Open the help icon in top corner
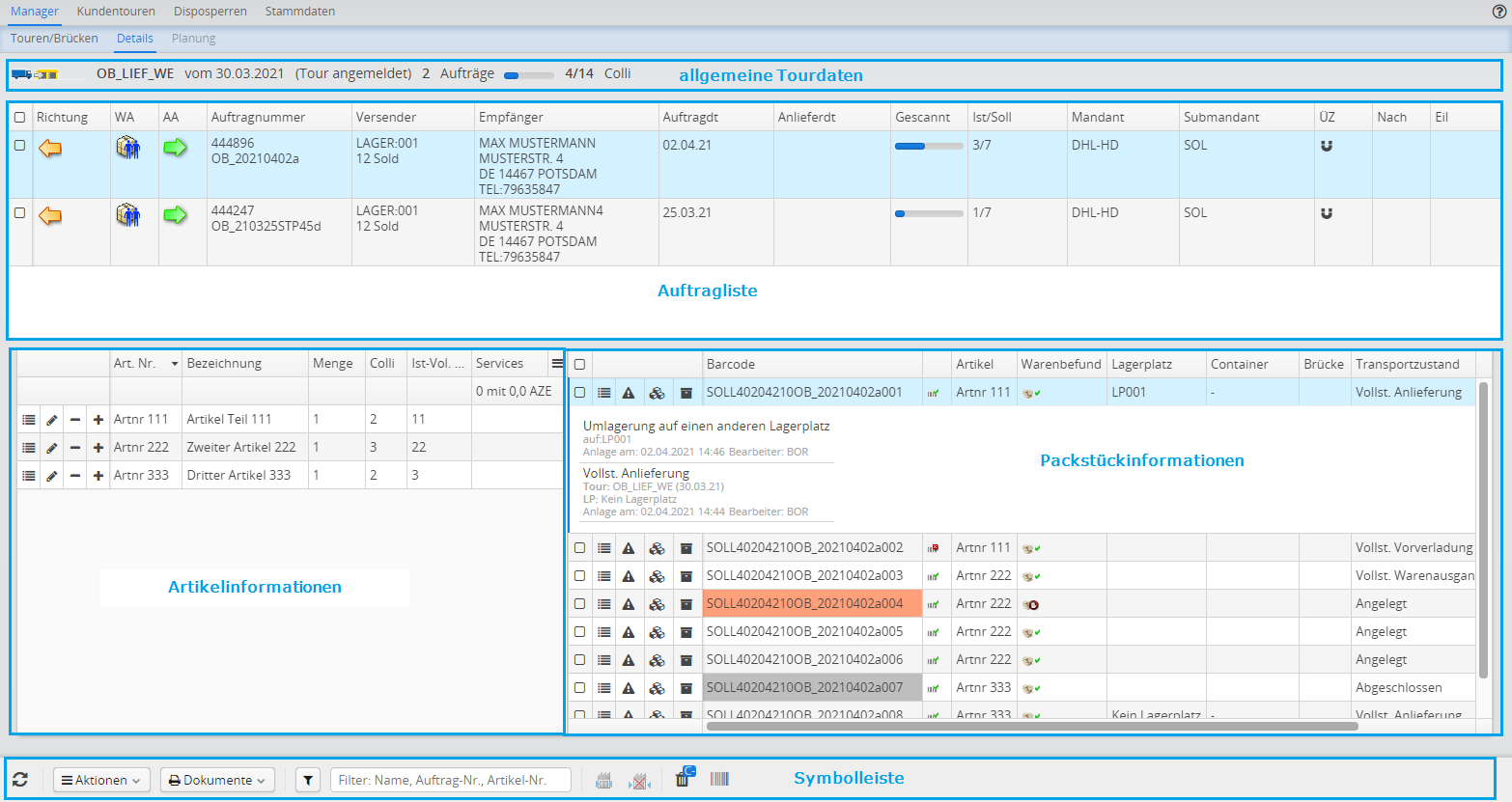This screenshot has width=1512, height=802. [1499, 12]
